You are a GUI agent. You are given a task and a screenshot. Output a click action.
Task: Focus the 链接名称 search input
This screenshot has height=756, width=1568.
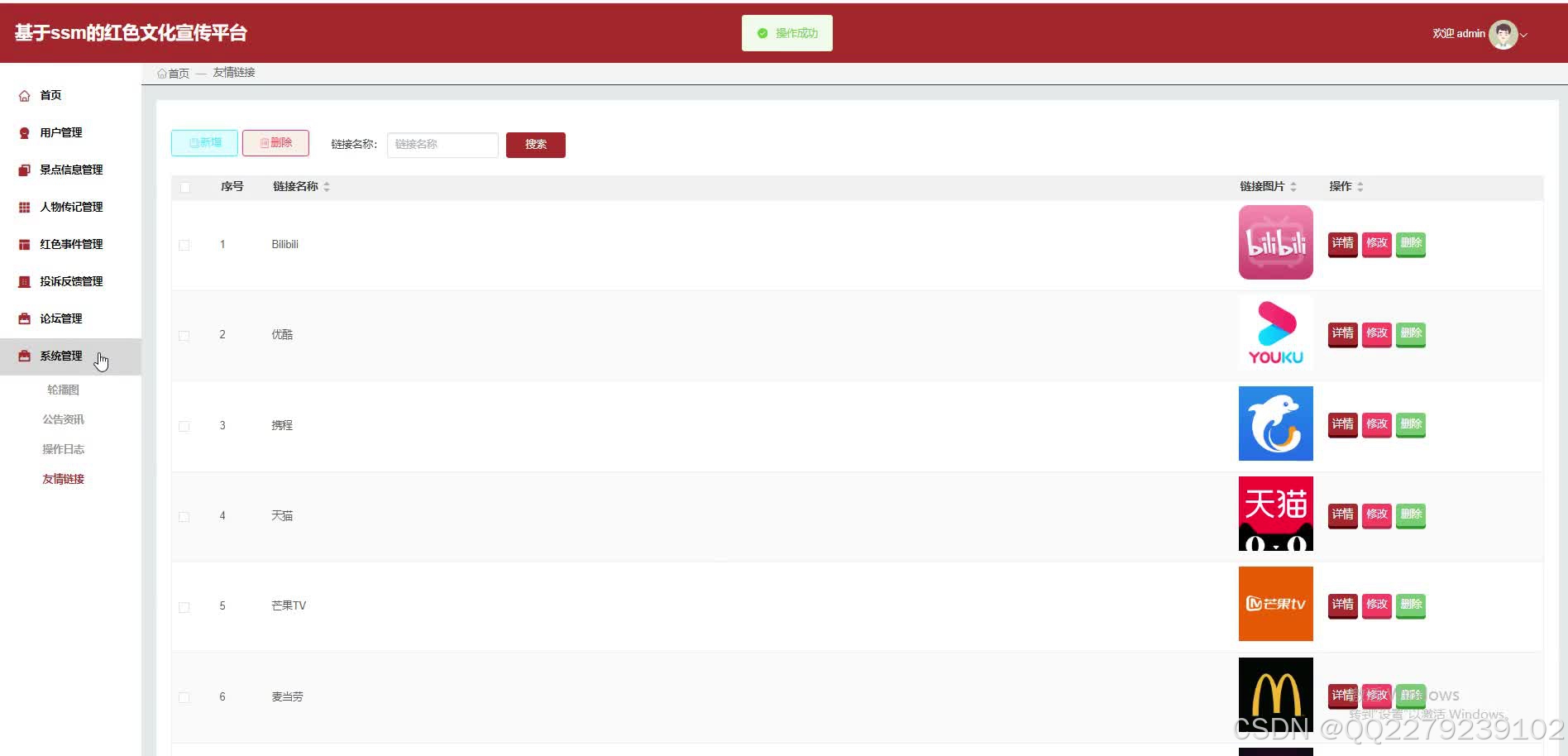442,145
